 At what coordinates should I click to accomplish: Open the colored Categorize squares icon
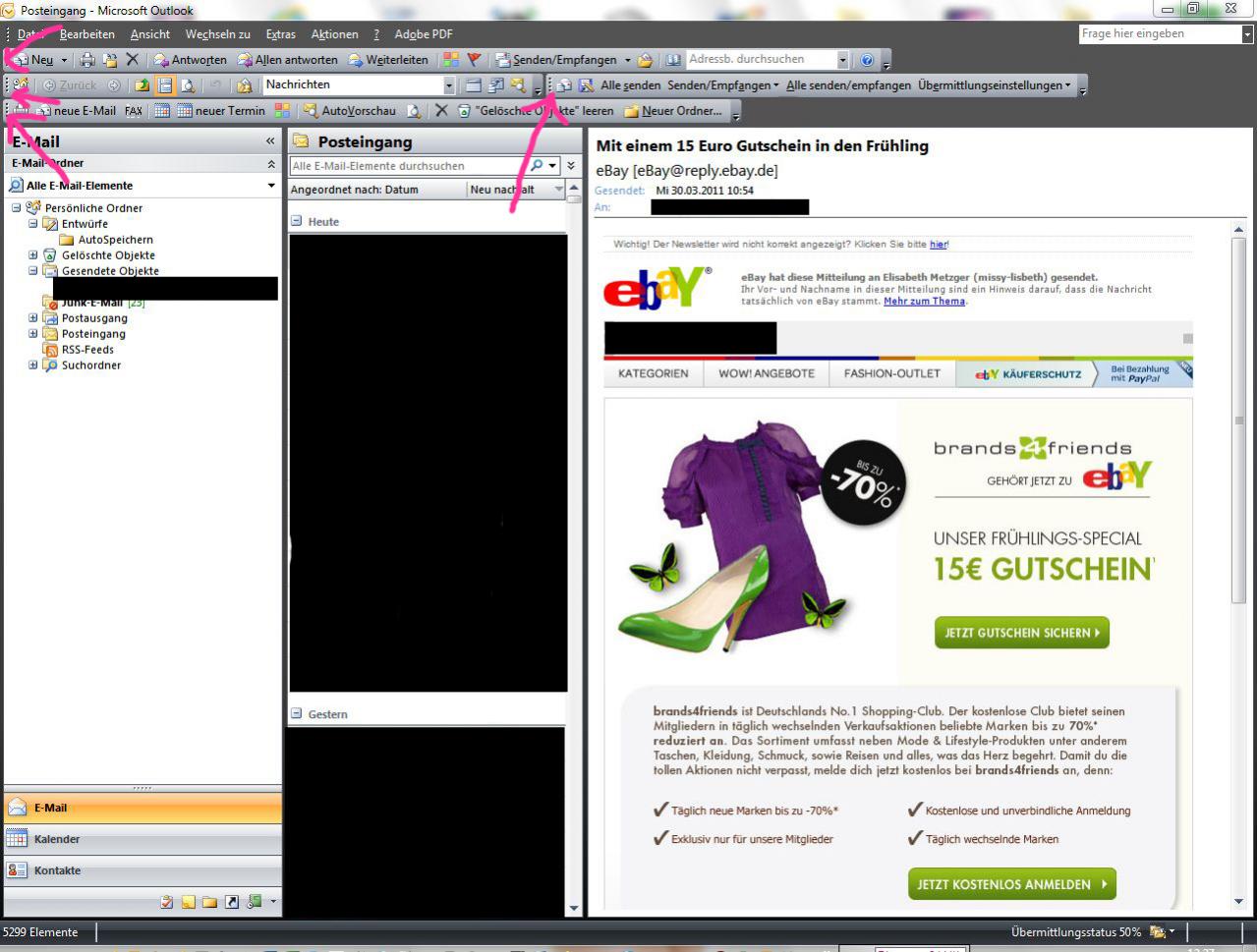coord(450,60)
